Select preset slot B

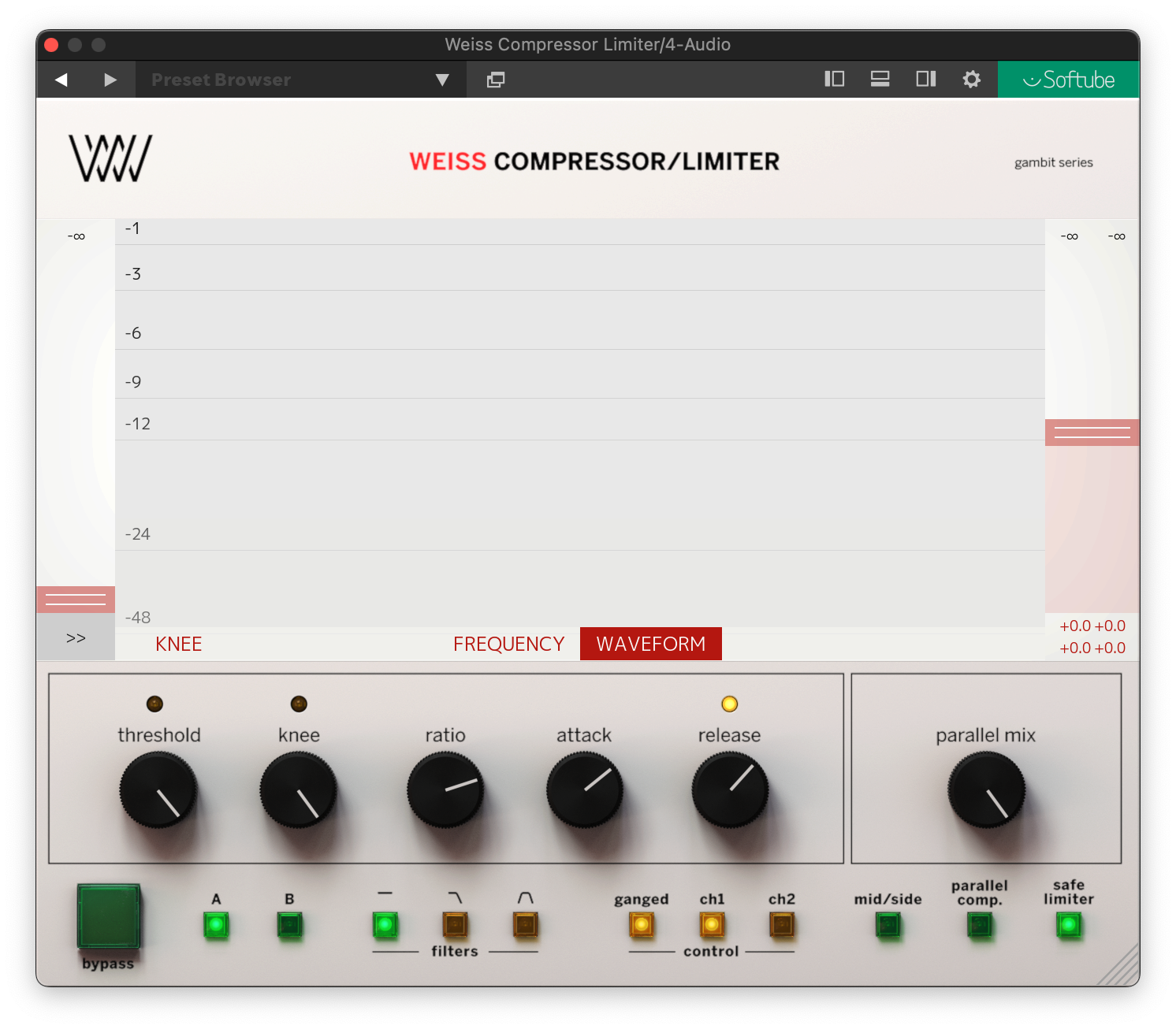[289, 924]
